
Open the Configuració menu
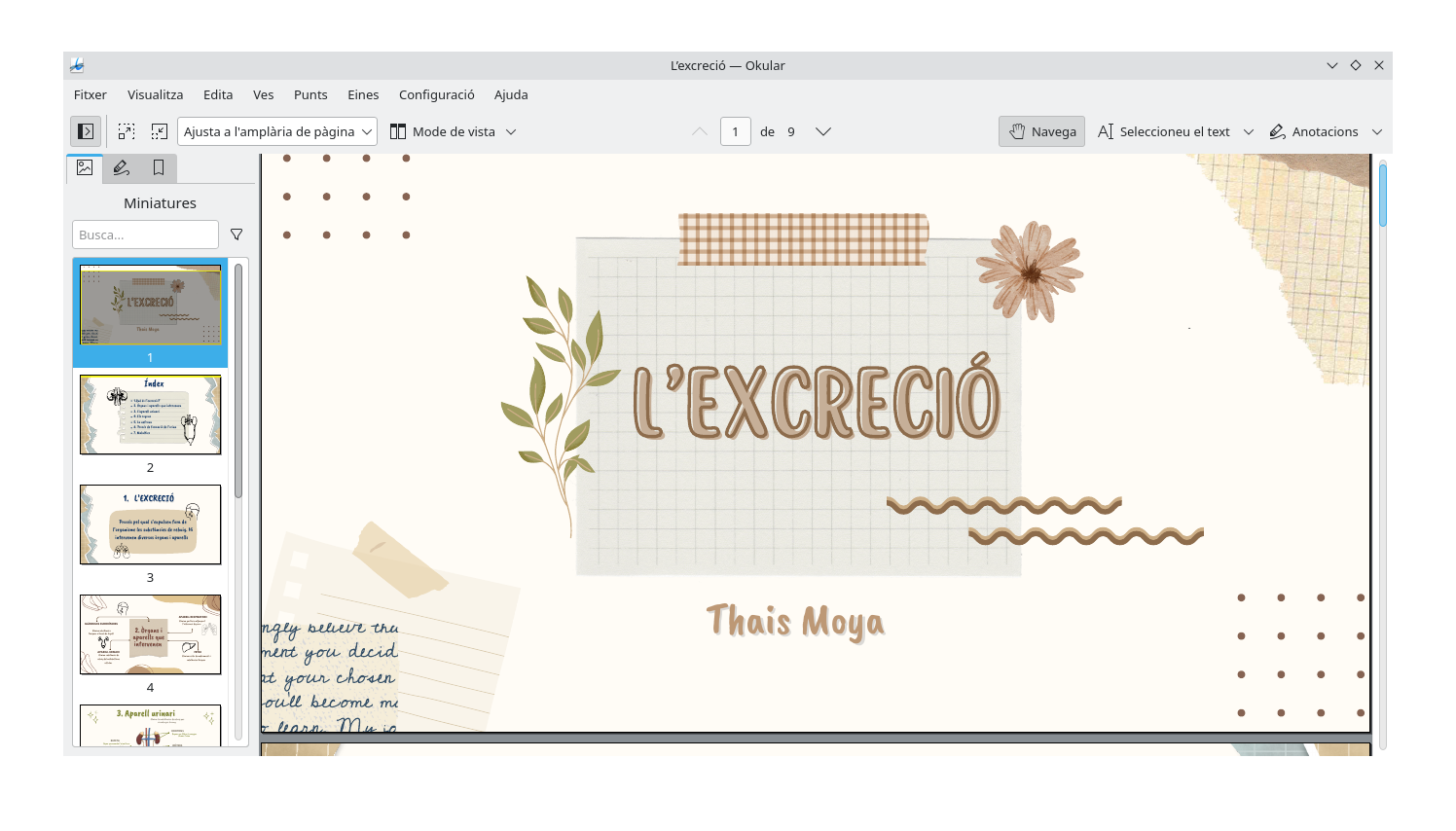coord(436,94)
